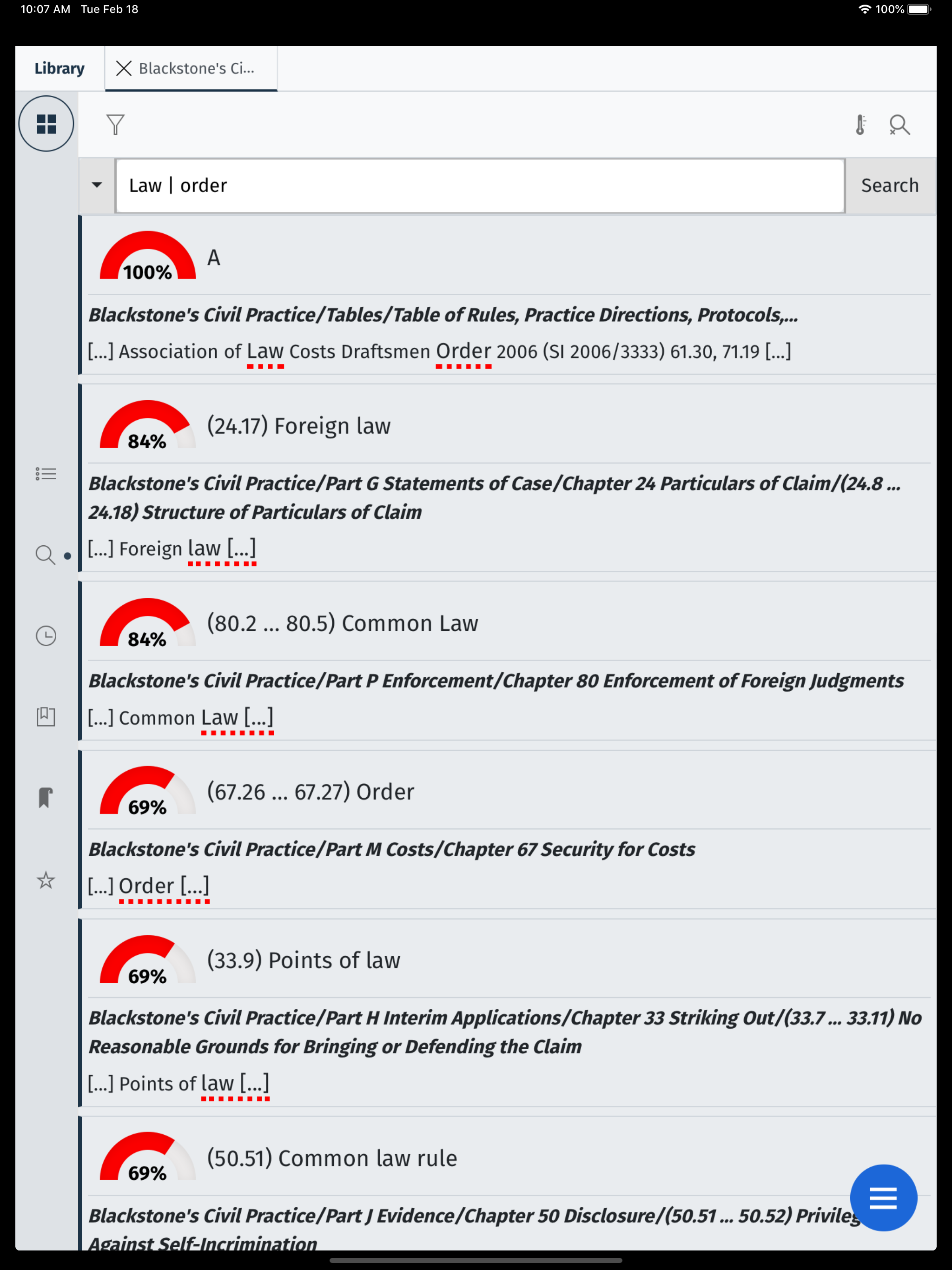
Task: Open the '(80.2 ... 80.5) Common Law' result
Action: pos(342,623)
